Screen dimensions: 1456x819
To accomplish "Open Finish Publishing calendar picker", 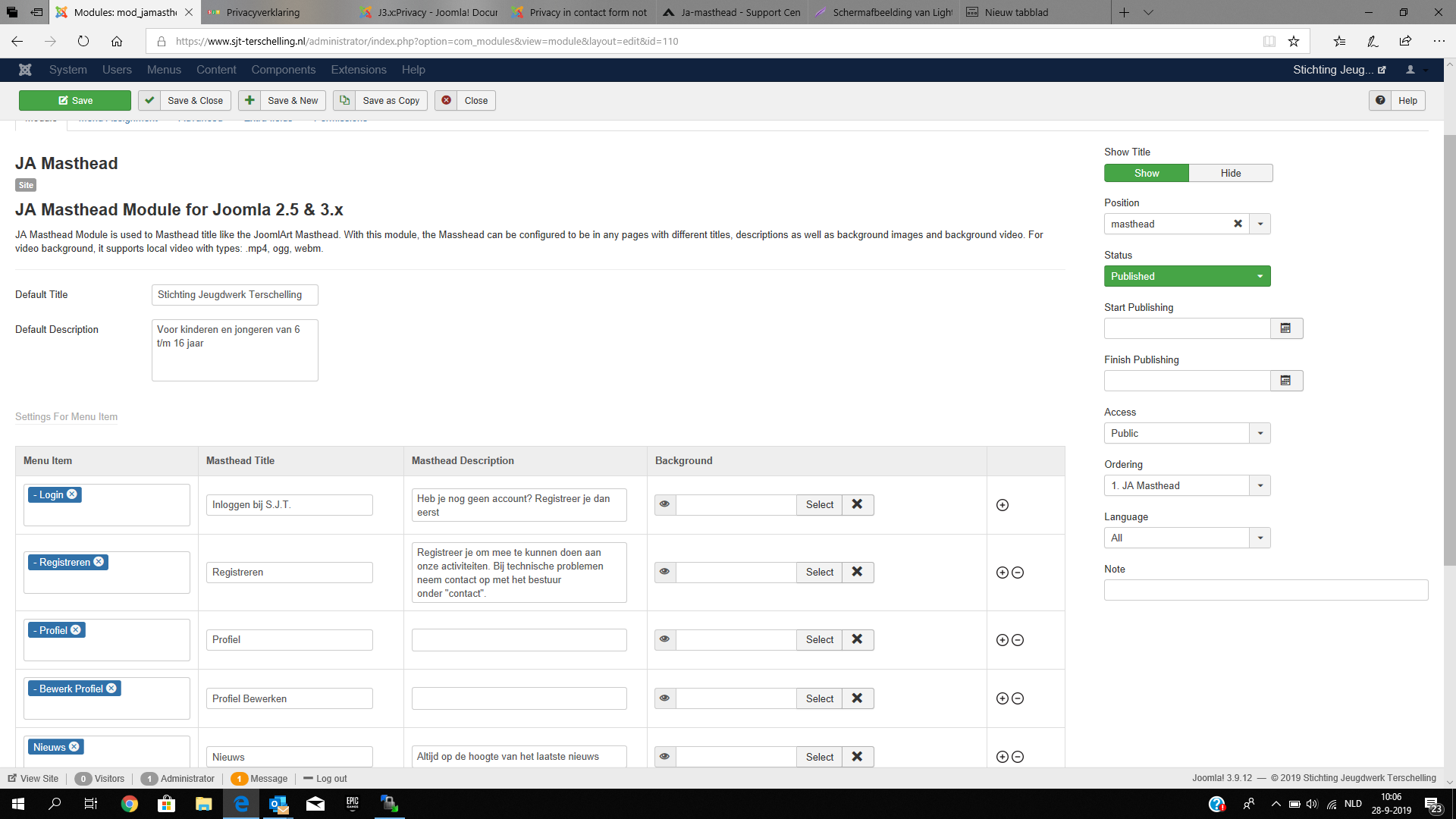I will click(x=1285, y=381).
